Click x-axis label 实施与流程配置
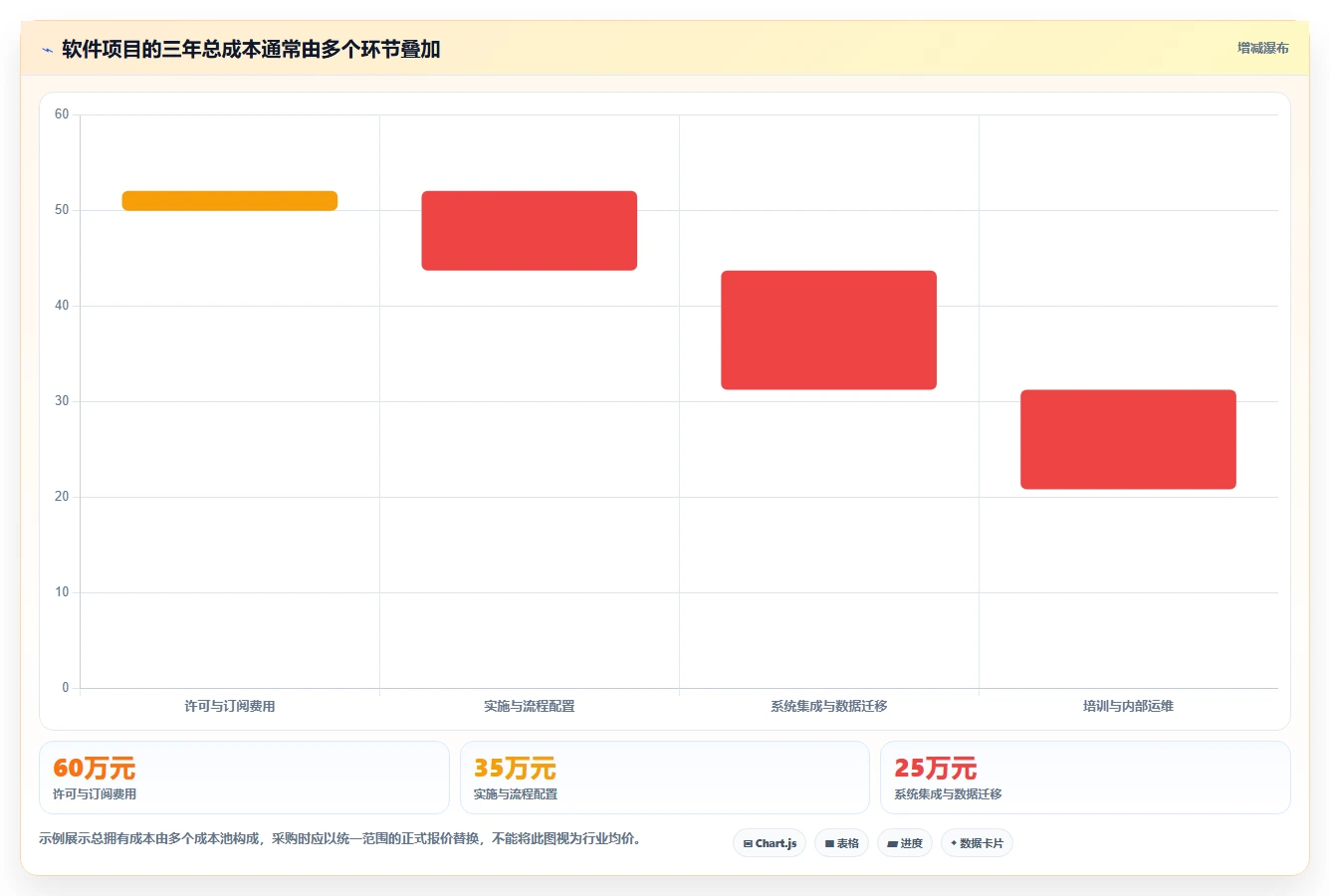1330x896 pixels. click(530, 706)
